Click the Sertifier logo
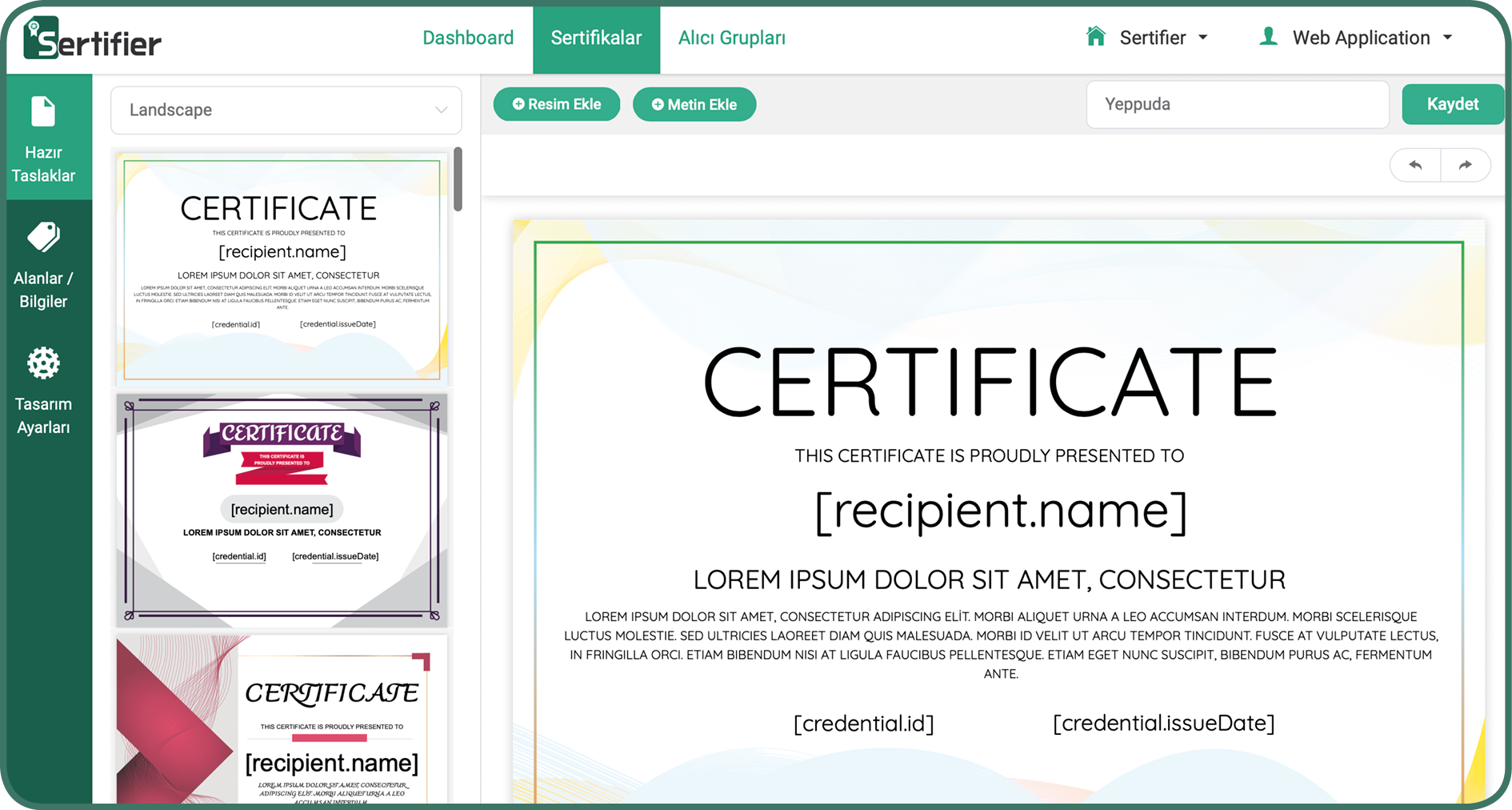This screenshot has height=810, width=1512. [x=92, y=38]
